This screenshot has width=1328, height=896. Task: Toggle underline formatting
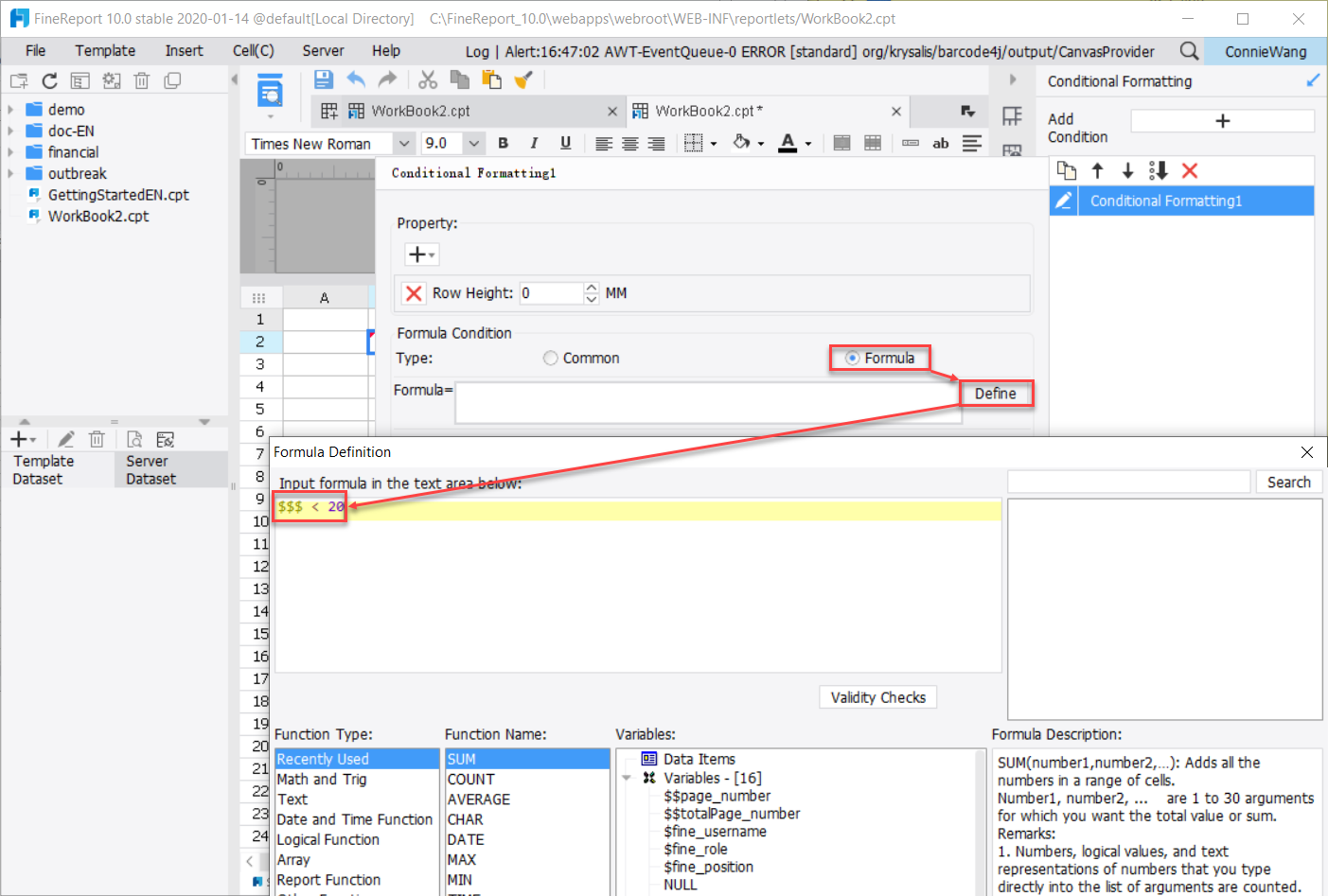pos(565,142)
